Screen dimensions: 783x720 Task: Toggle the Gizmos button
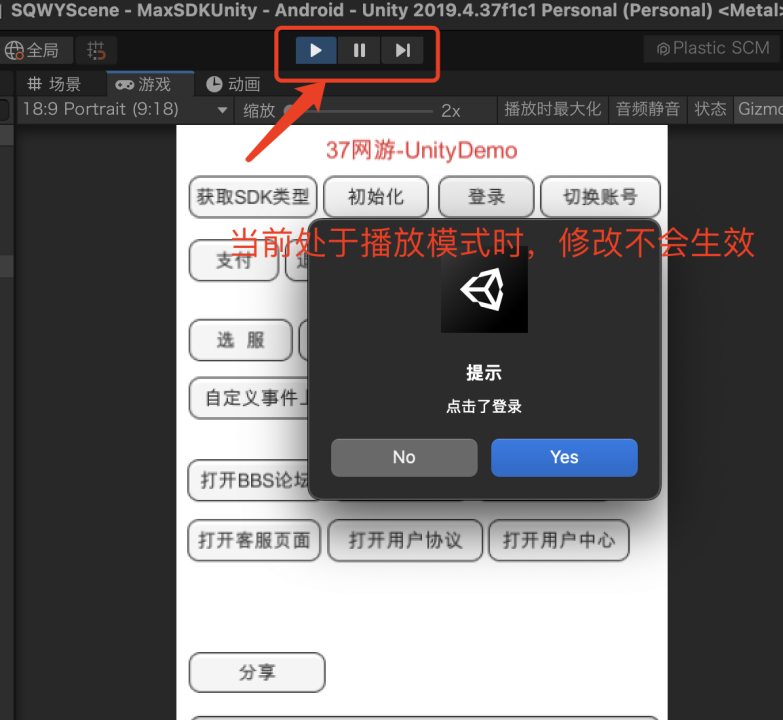click(x=758, y=109)
